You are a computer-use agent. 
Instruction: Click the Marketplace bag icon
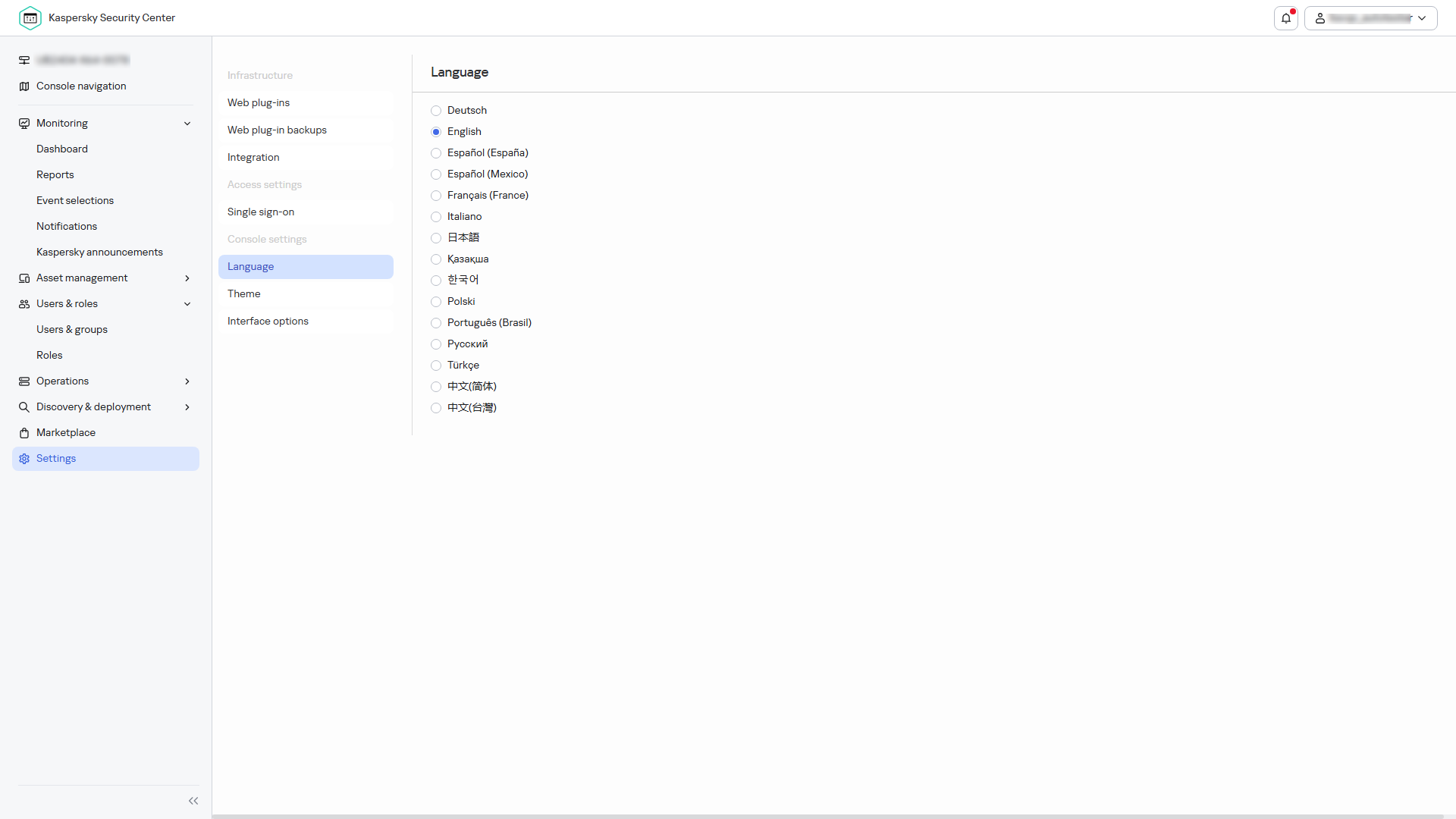[24, 433]
